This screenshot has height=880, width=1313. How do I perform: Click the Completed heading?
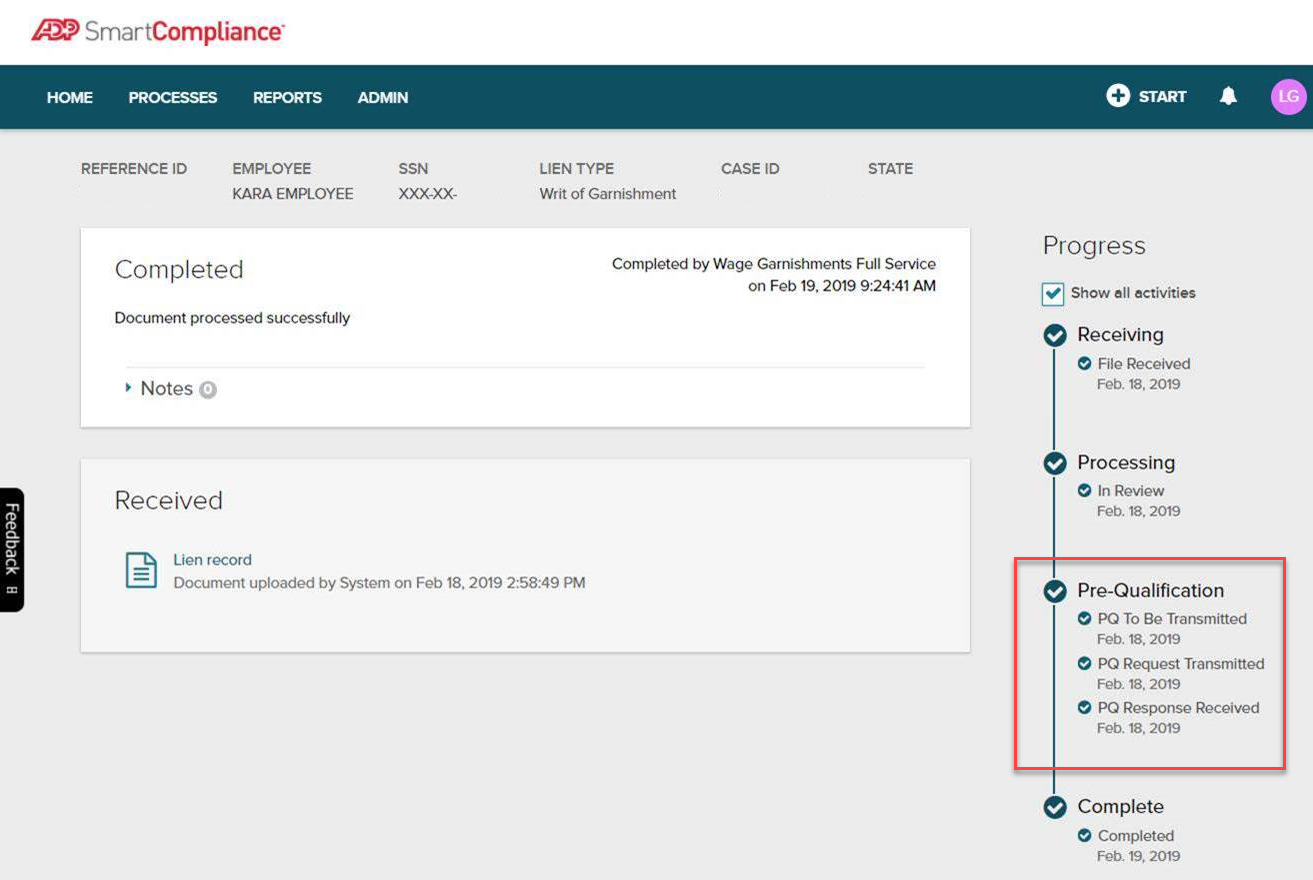pyautogui.click(x=179, y=270)
